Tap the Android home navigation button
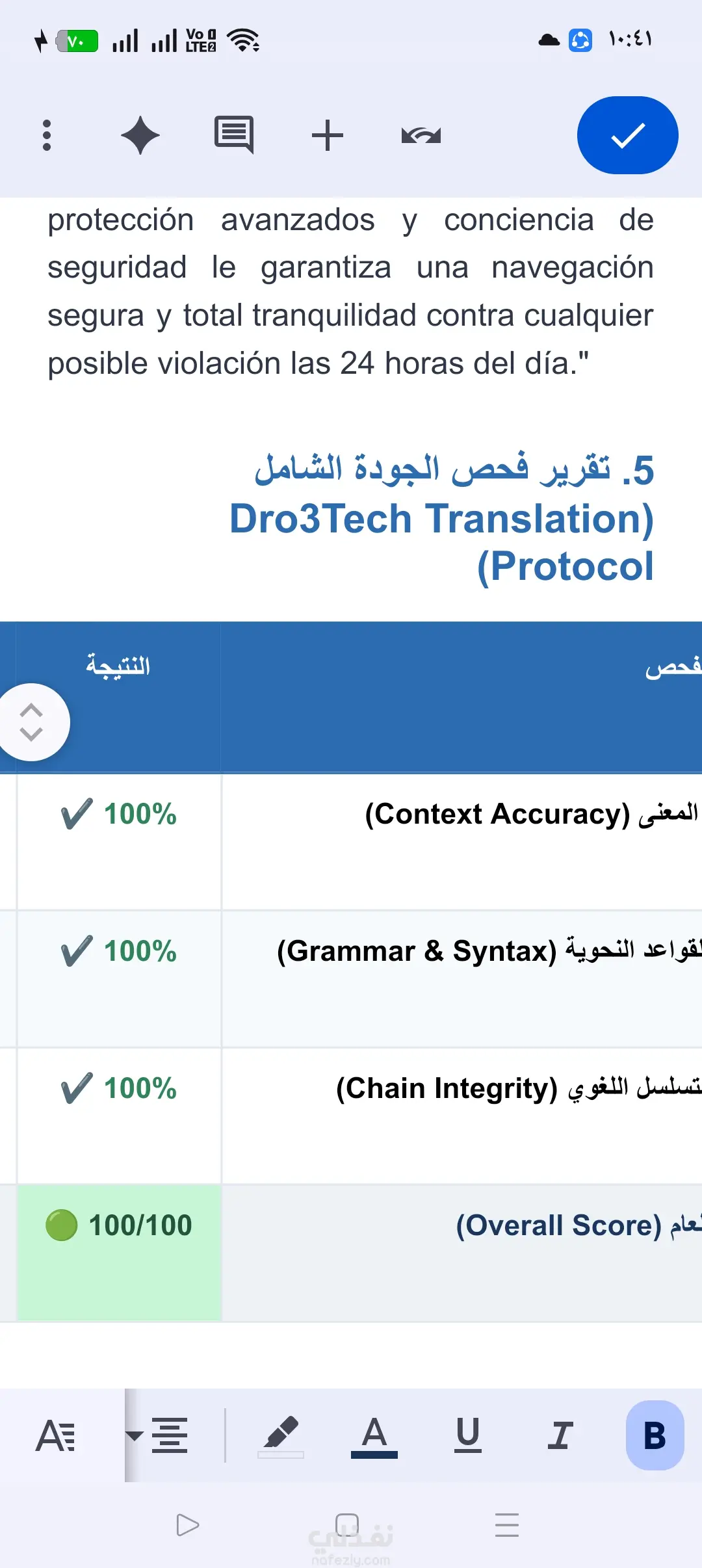702x1568 pixels. point(347,1524)
